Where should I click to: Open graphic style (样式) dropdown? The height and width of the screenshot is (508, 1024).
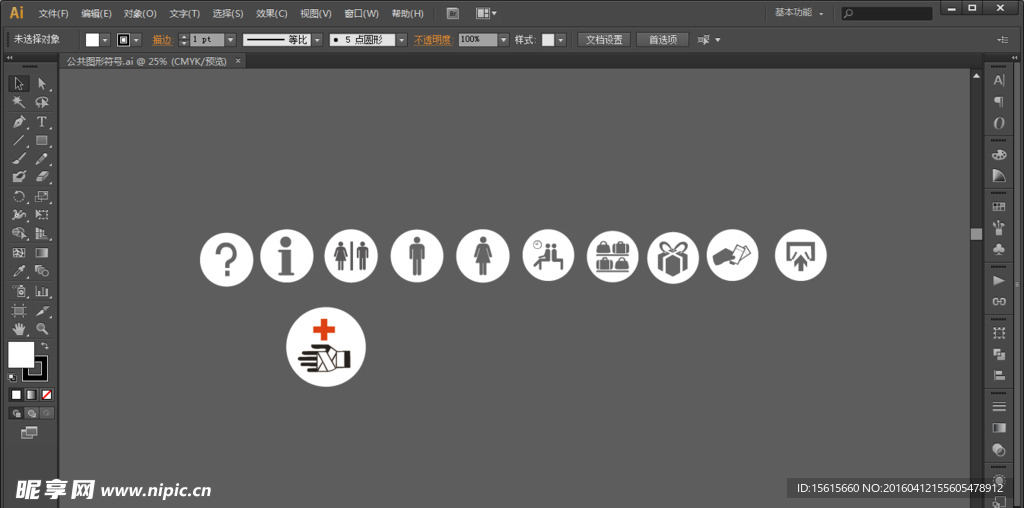tap(561, 40)
